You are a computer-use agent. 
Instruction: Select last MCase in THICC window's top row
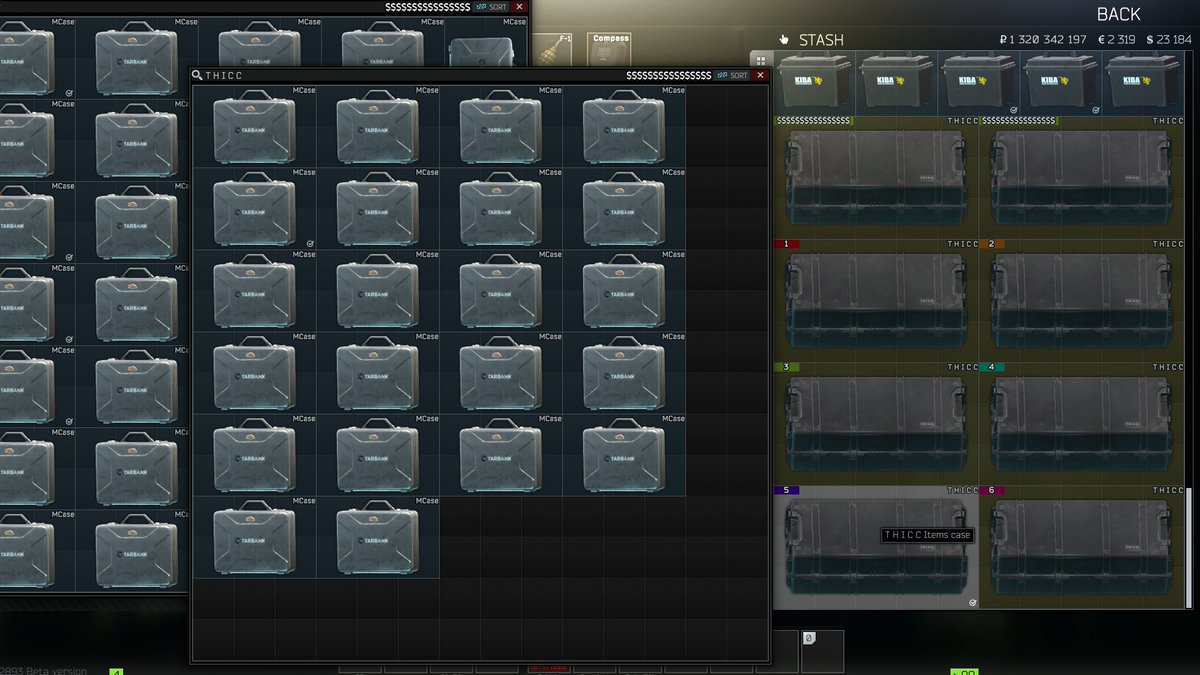coord(624,126)
